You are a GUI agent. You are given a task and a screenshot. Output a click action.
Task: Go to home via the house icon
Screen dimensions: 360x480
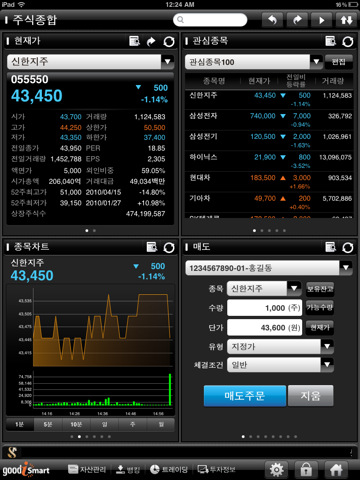click(x=336, y=470)
